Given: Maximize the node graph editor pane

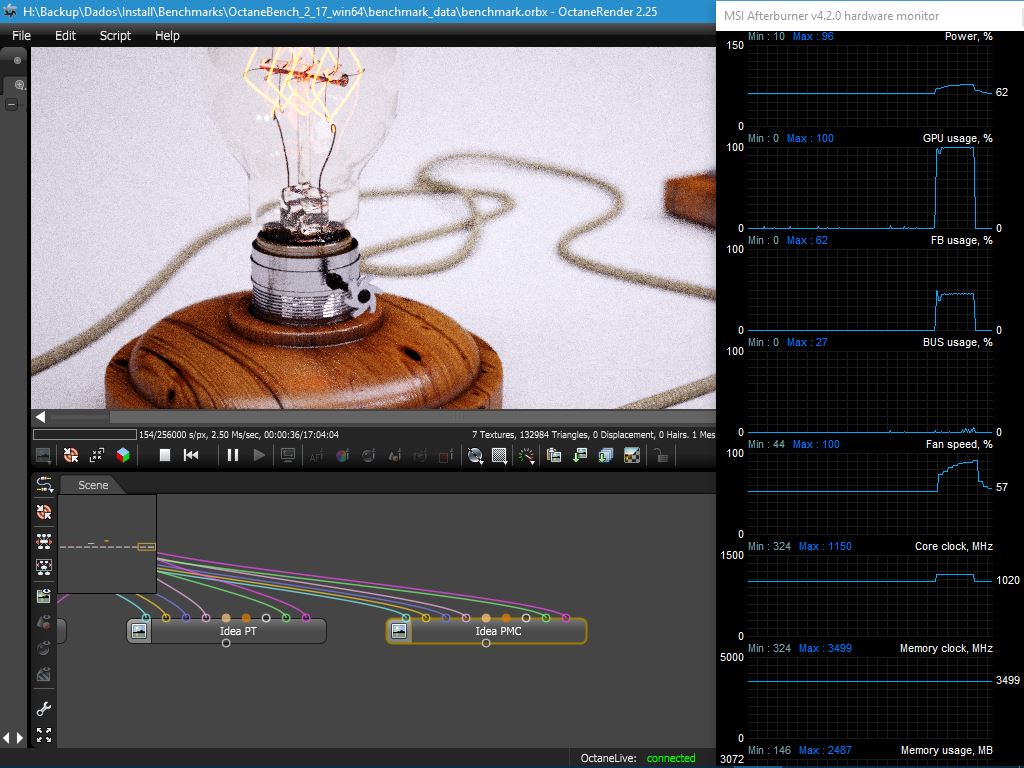Looking at the screenshot, I should coord(44,735).
